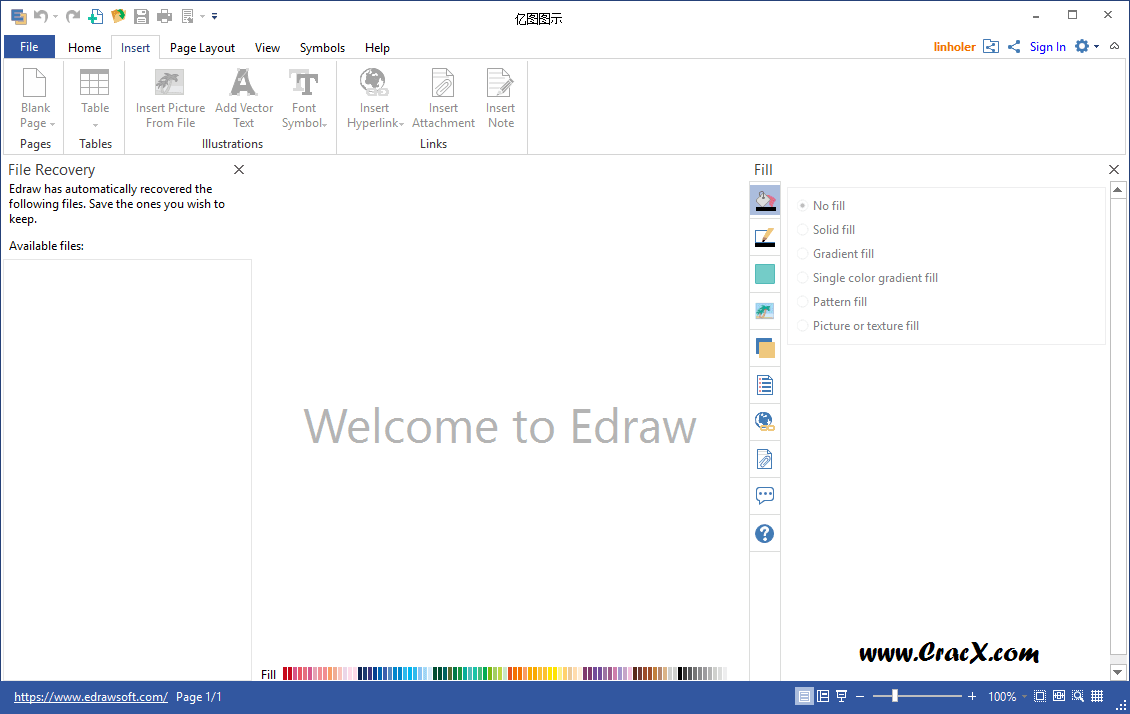Click Insert Note in the ribbon

[x=500, y=98]
